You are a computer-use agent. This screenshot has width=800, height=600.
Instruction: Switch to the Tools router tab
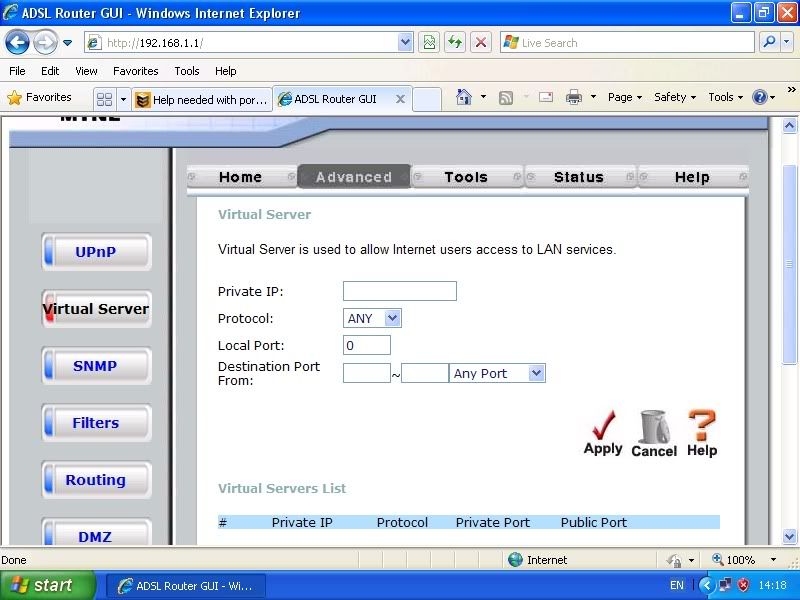point(466,177)
